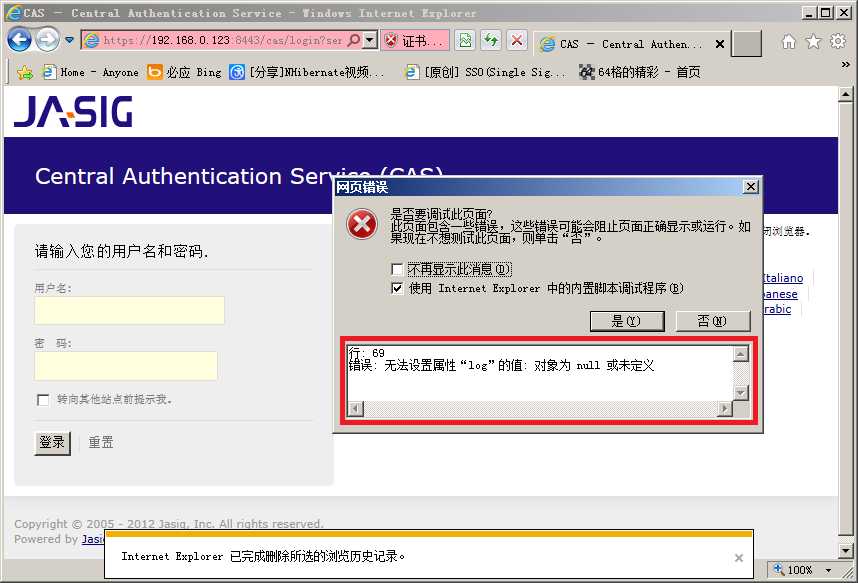Click error details scroll right arrow
Viewport: 858px width, 583px height.
click(725, 408)
